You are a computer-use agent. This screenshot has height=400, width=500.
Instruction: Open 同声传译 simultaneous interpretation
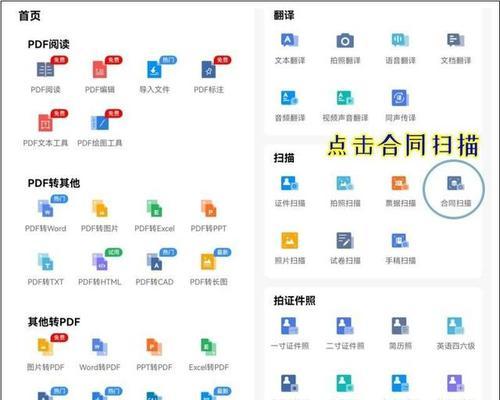point(400,98)
